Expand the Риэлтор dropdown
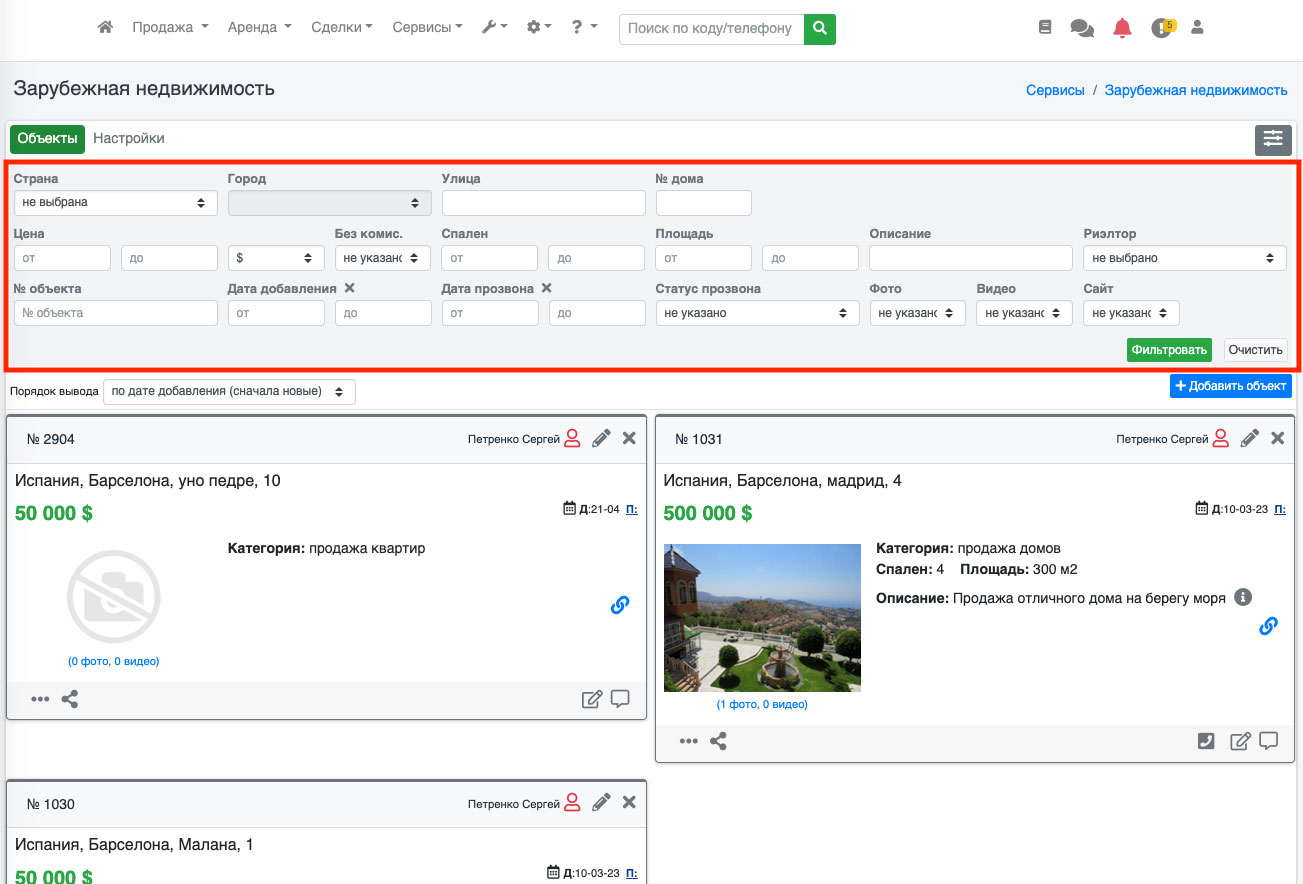 click(1184, 258)
